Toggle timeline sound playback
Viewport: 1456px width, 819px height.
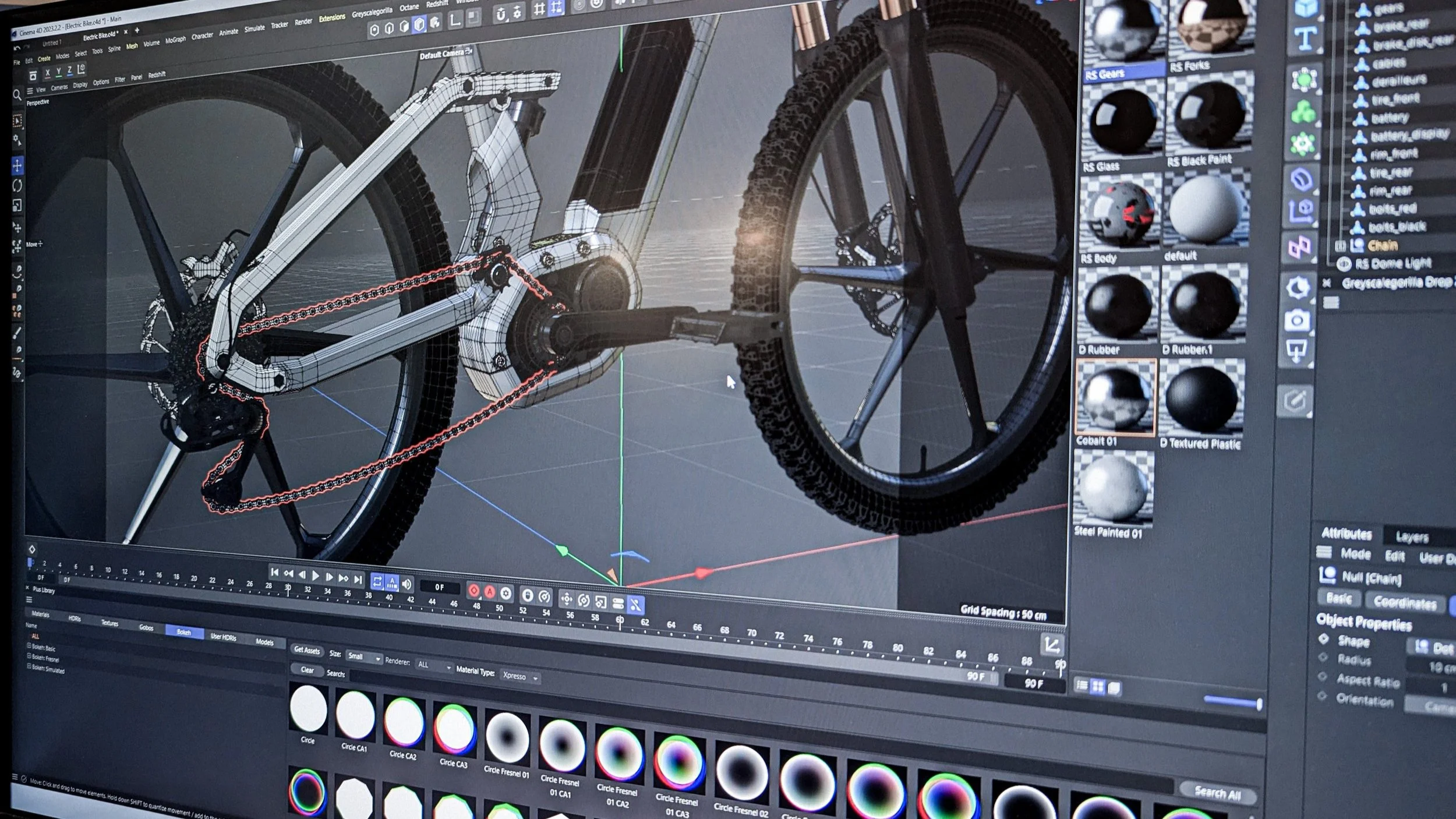407,584
